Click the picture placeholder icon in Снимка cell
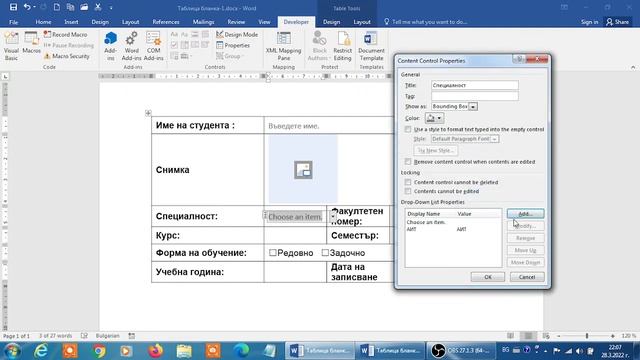Viewport: 640px width, 360px height. pos(303,170)
